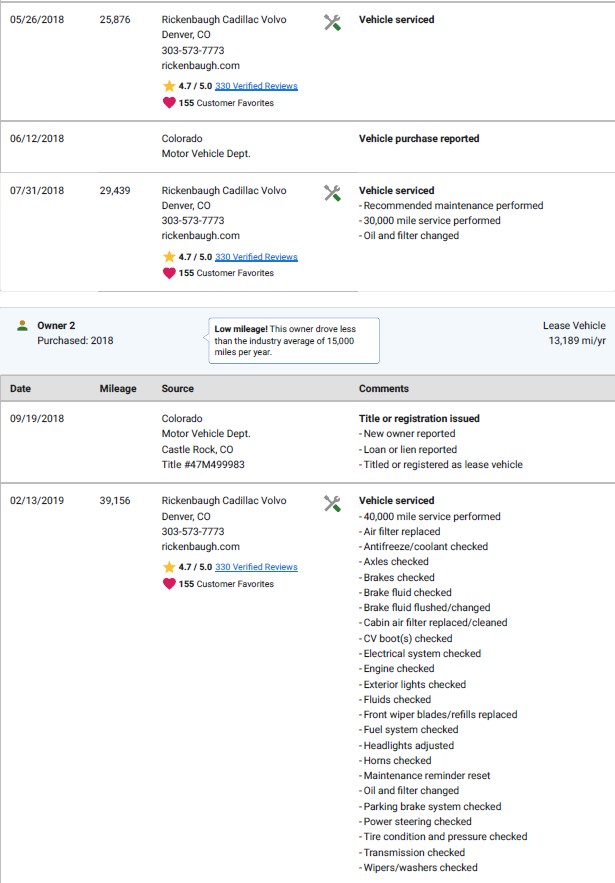Click the Source column header
The width and height of the screenshot is (615, 883).
(177, 389)
